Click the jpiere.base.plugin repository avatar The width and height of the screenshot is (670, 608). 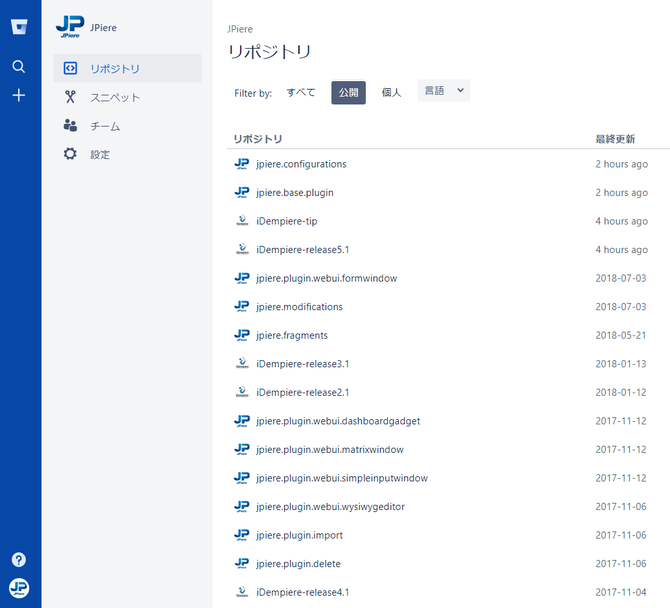click(x=242, y=193)
